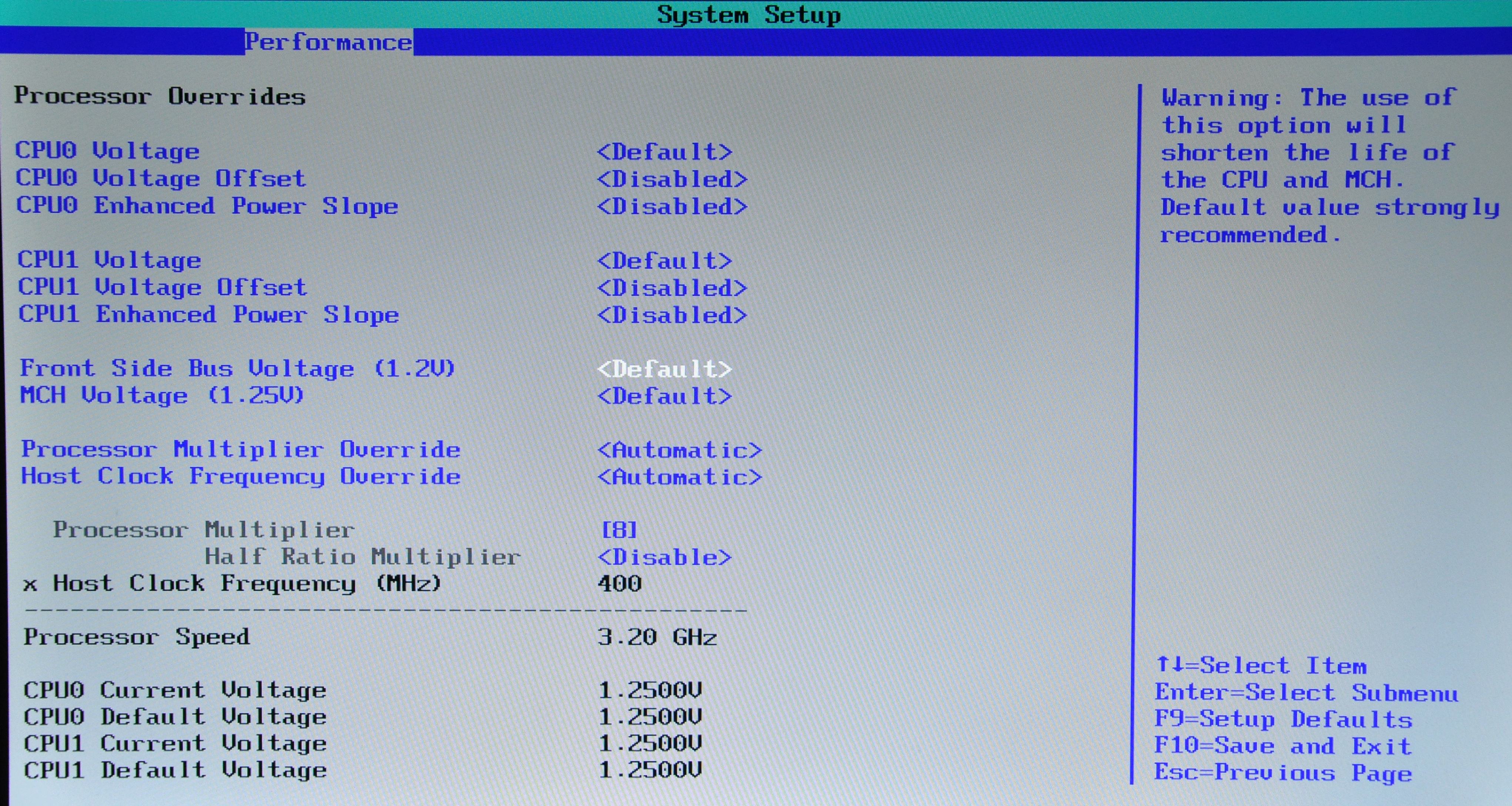Change Processor Multiplier Override Automatic value

[x=679, y=450]
